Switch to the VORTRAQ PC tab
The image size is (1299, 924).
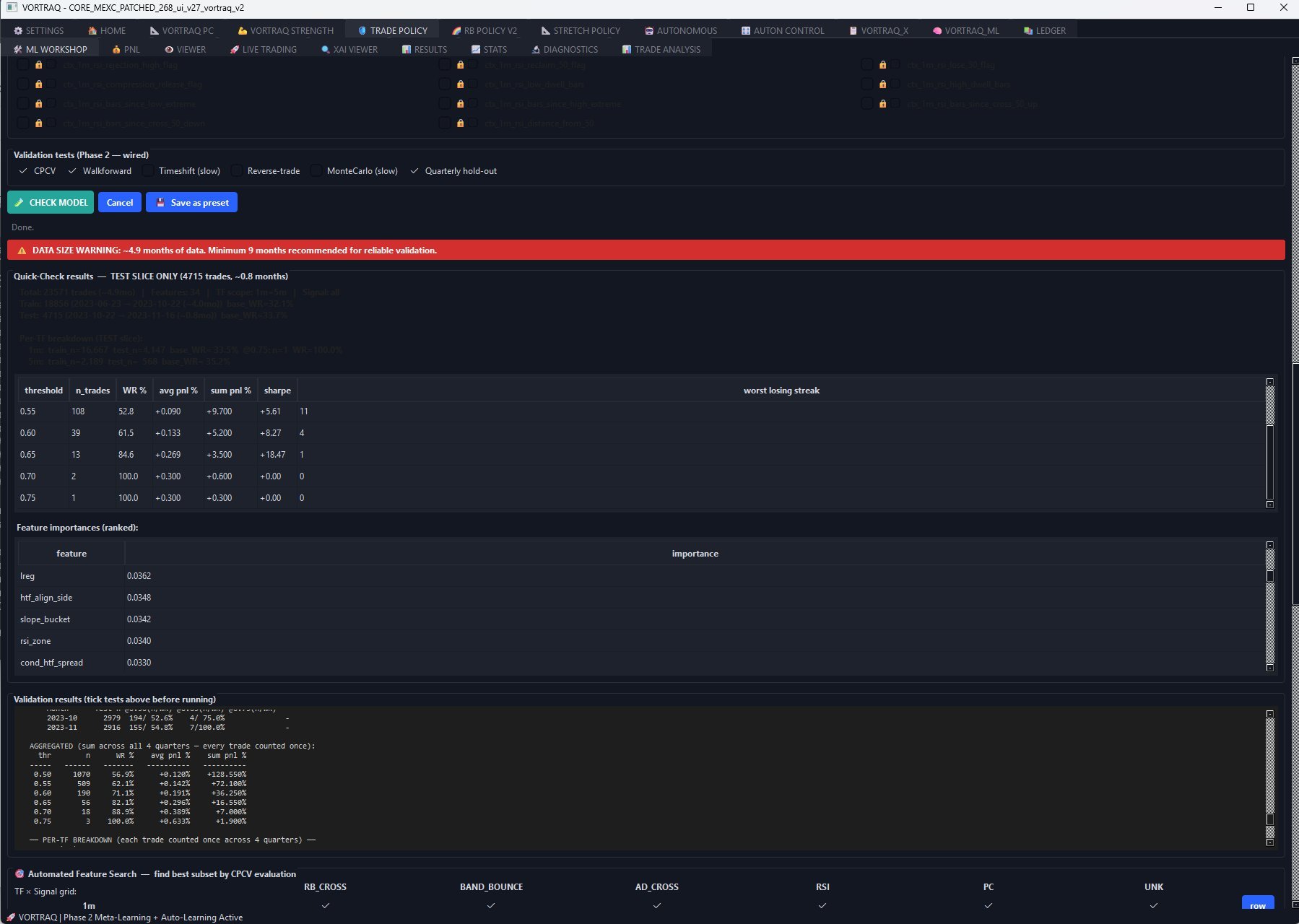click(182, 30)
